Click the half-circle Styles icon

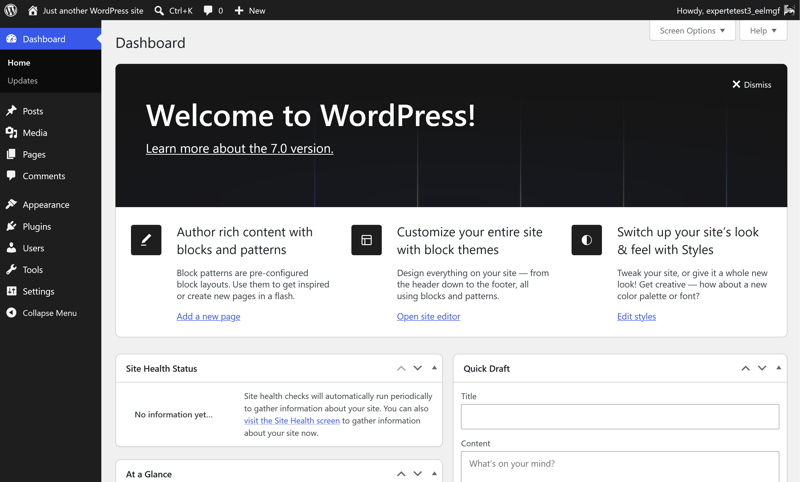pyautogui.click(x=587, y=240)
